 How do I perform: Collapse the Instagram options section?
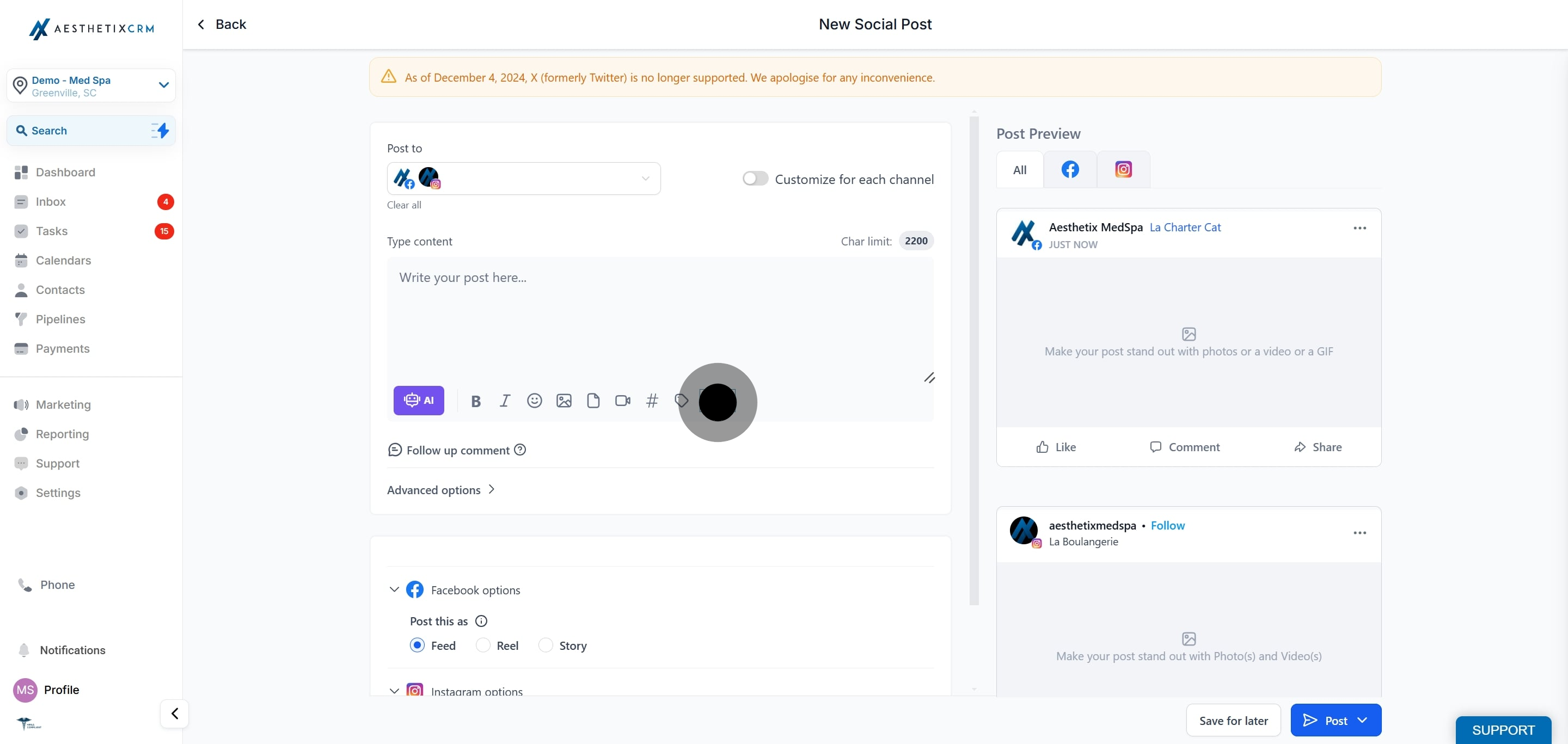(x=394, y=691)
